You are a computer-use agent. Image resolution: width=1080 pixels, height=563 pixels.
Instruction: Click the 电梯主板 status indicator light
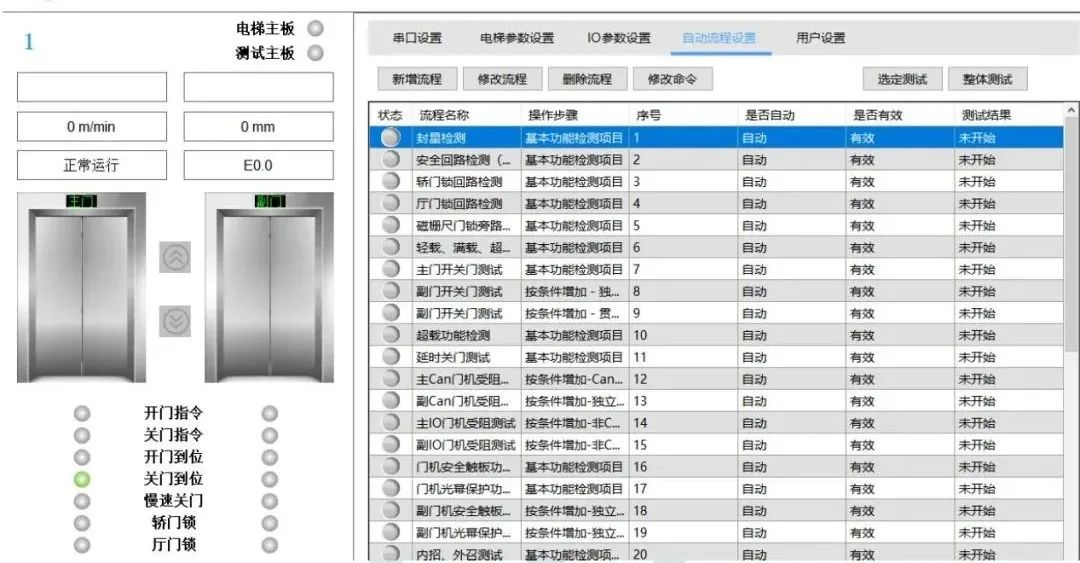click(x=315, y=29)
